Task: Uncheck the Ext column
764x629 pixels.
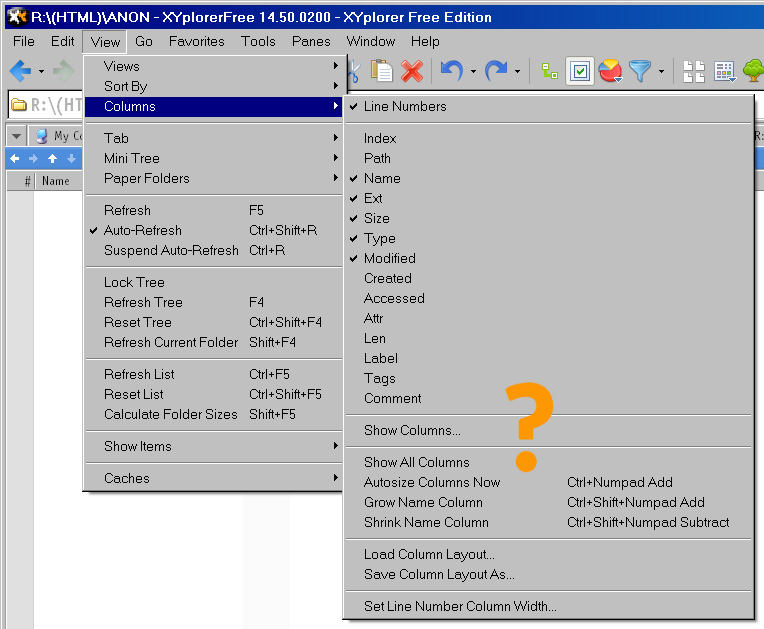Action: [x=548, y=198]
